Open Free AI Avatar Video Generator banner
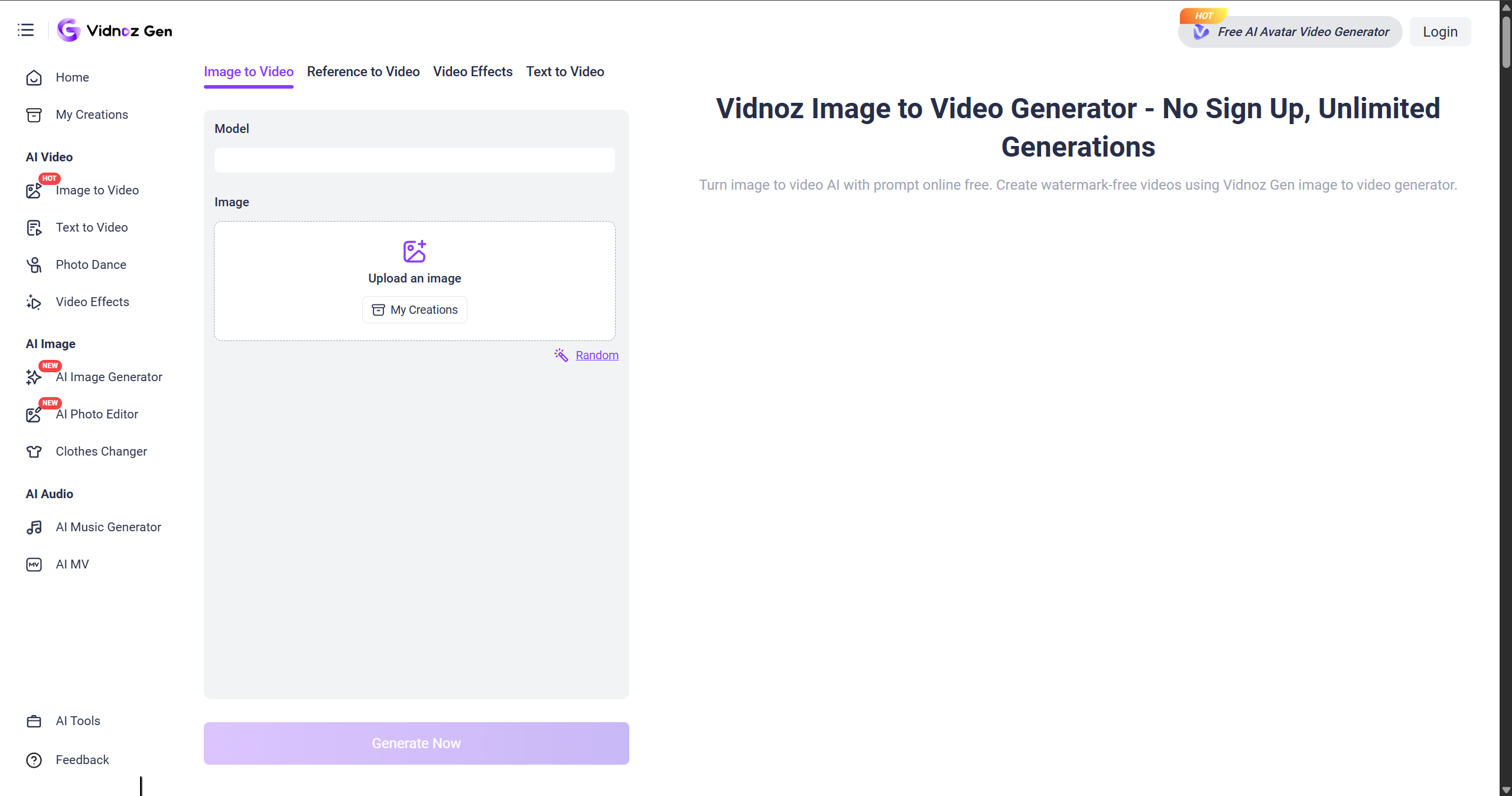The width and height of the screenshot is (1512, 796). point(1290,32)
